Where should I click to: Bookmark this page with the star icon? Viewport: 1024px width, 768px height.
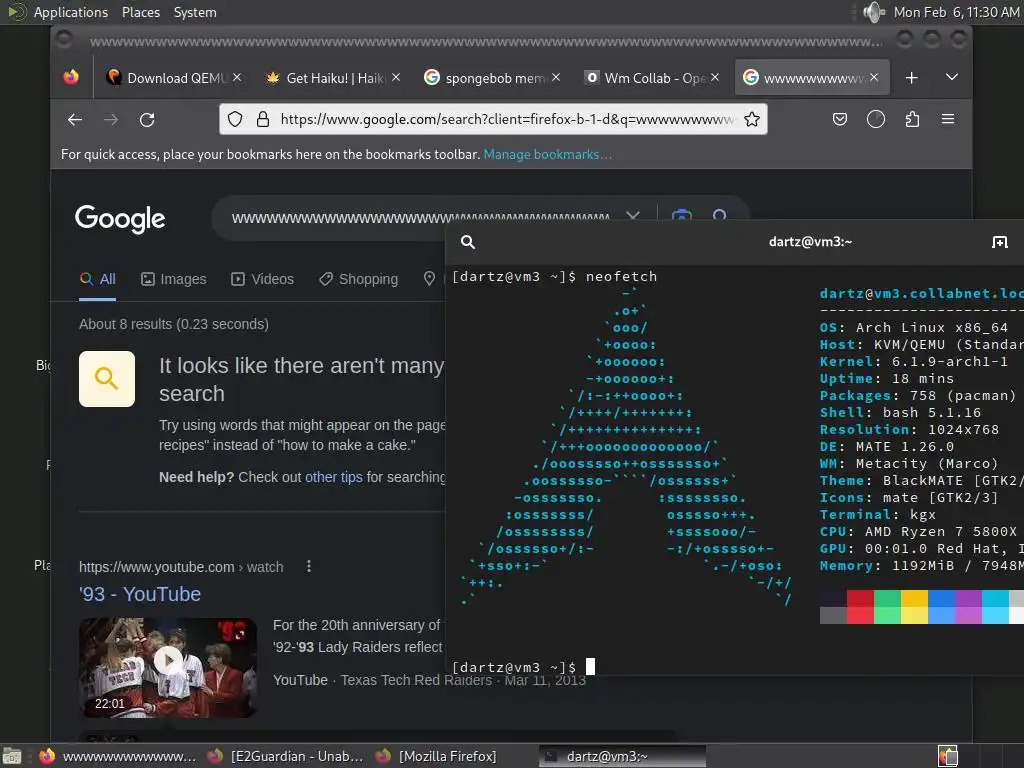(752, 119)
